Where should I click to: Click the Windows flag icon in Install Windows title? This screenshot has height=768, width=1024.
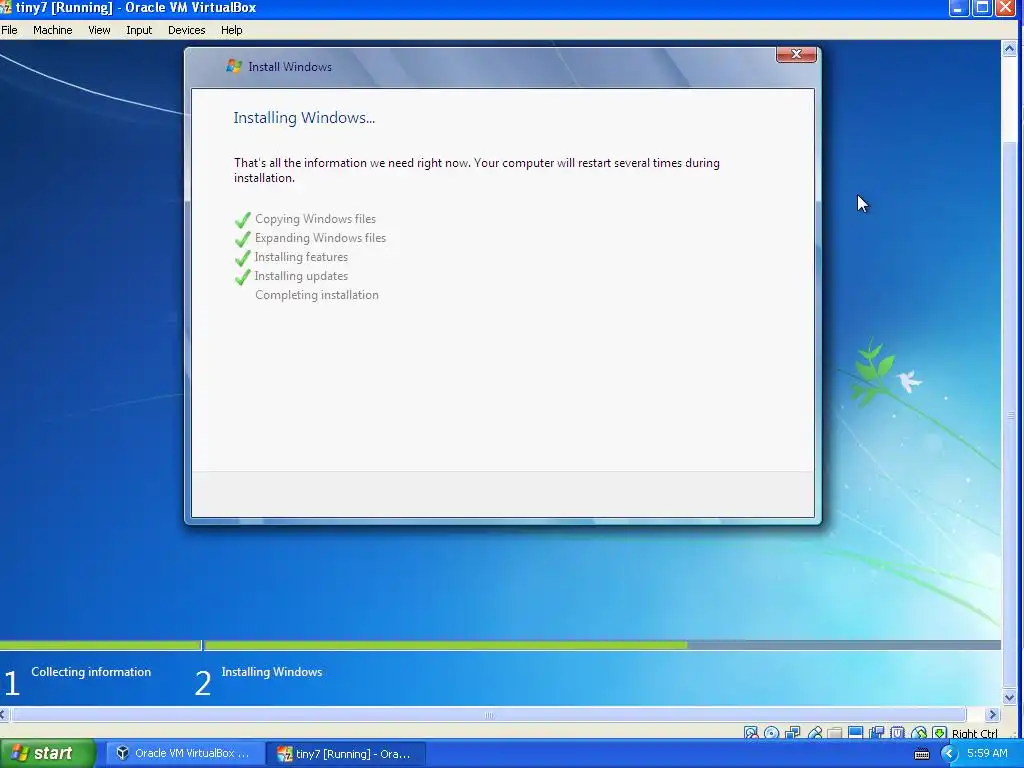(x=234, y=66)
